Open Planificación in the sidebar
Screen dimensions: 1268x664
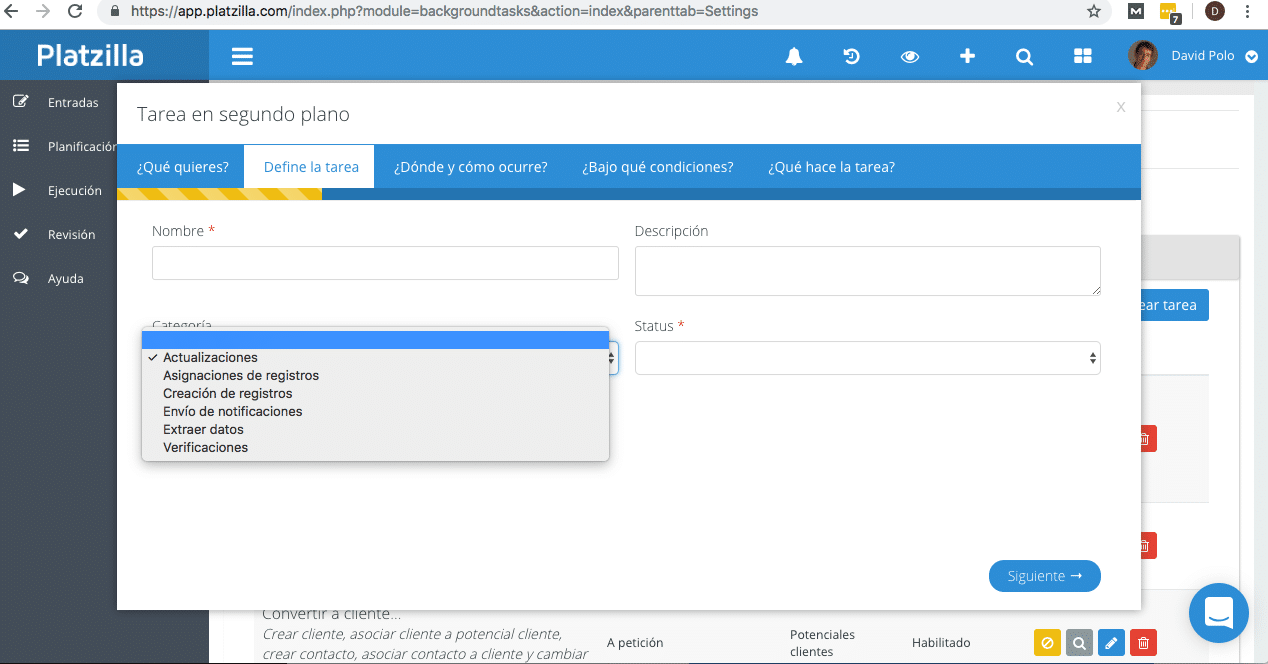(80, 146)
